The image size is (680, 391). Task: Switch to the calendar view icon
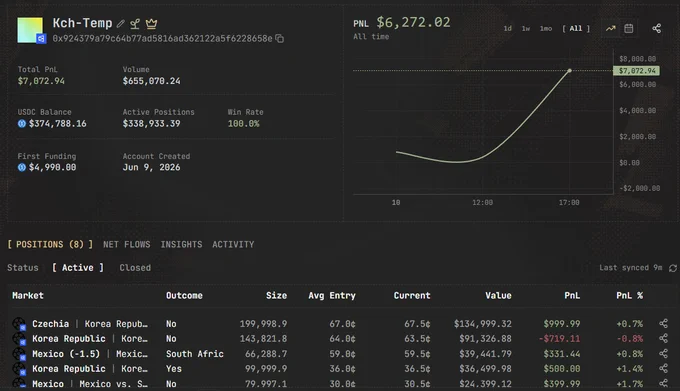628,29
